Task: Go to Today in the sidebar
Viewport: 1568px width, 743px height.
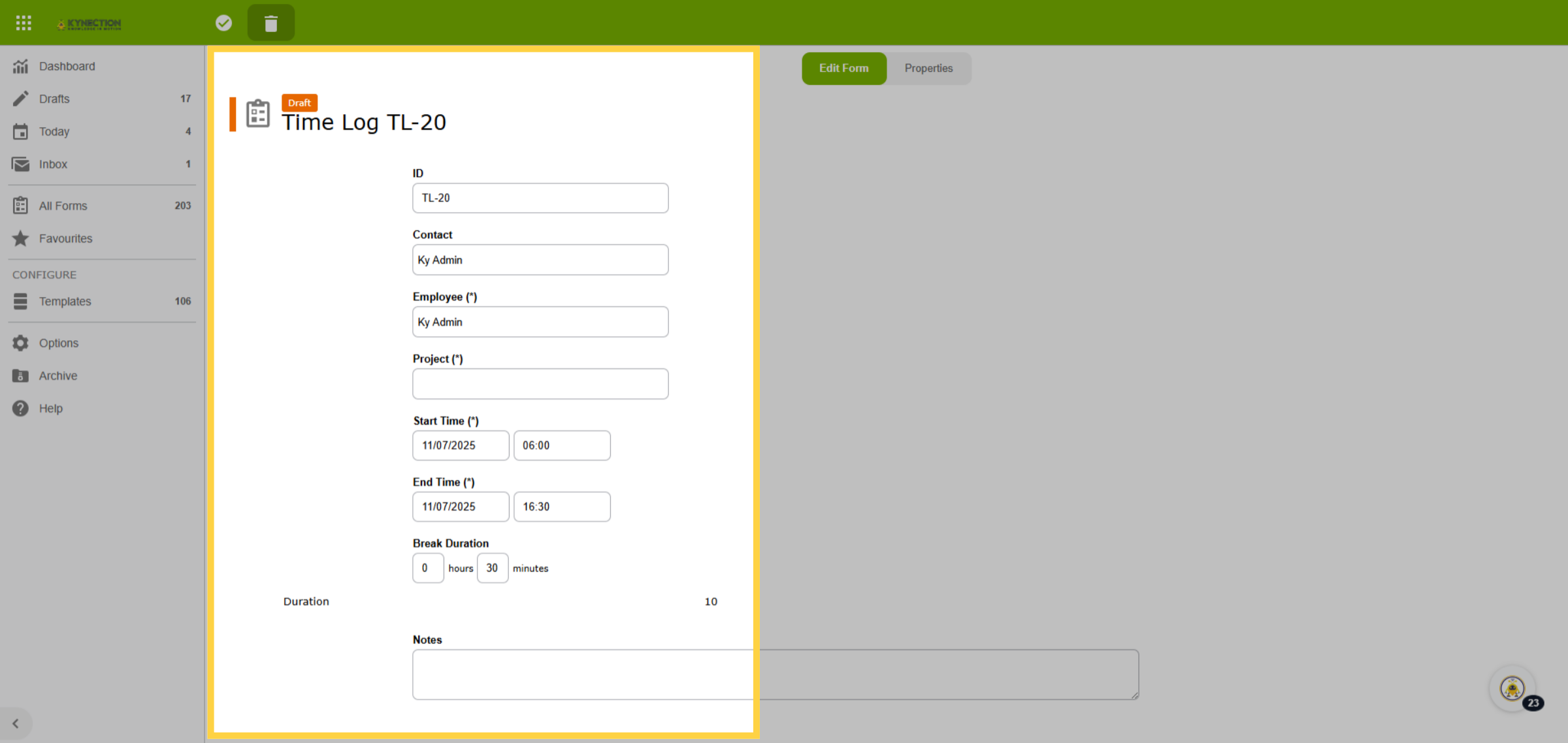Action: point(54,131)
